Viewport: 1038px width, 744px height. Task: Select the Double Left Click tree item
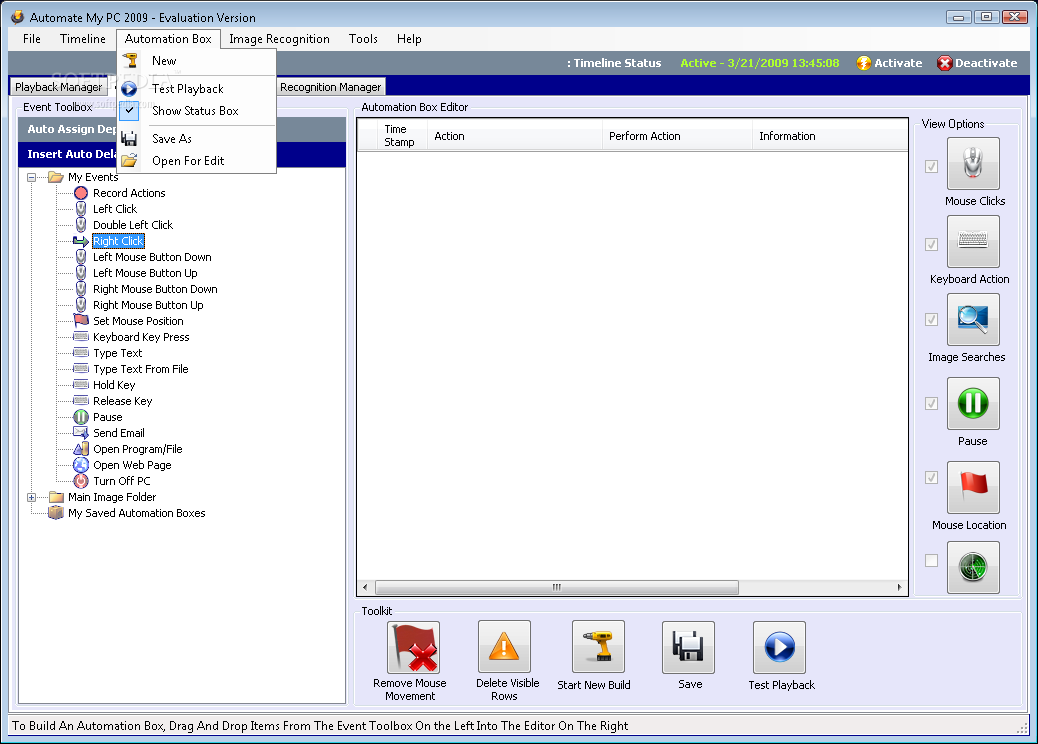point(132,225)
